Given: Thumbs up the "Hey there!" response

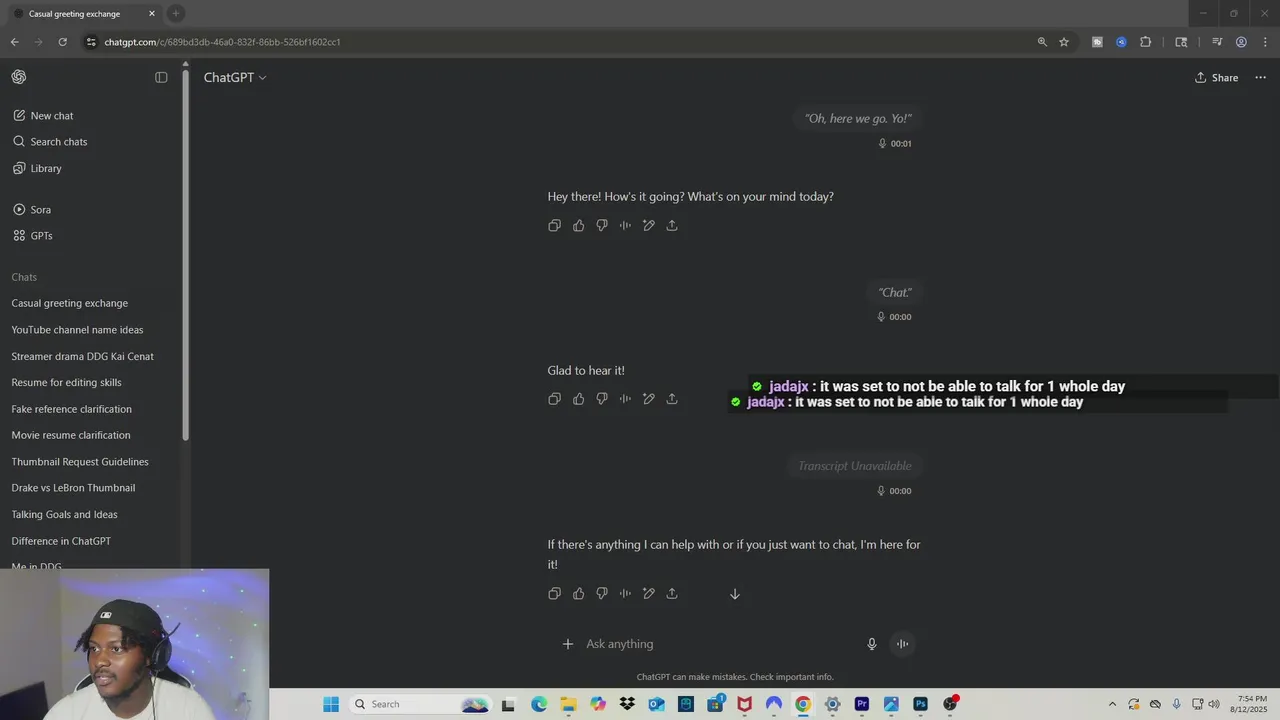Looking at the screenshot, I should point(578,226).
